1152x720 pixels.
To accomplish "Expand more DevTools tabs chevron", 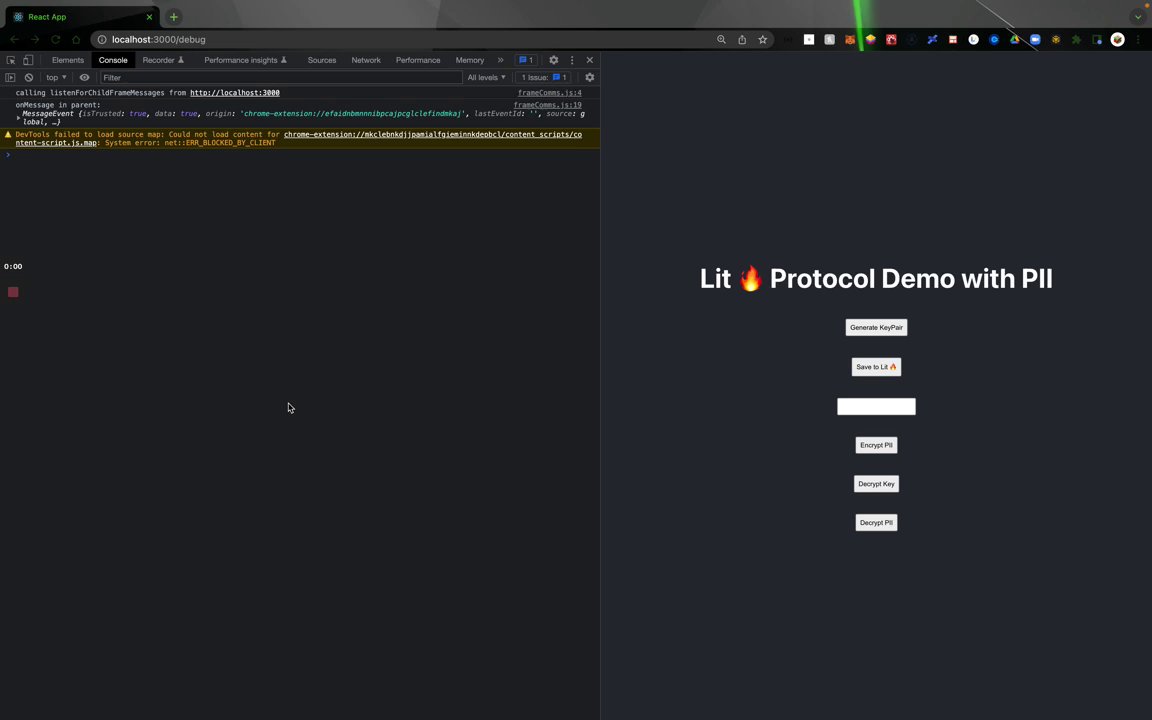I will click(500, 60).
